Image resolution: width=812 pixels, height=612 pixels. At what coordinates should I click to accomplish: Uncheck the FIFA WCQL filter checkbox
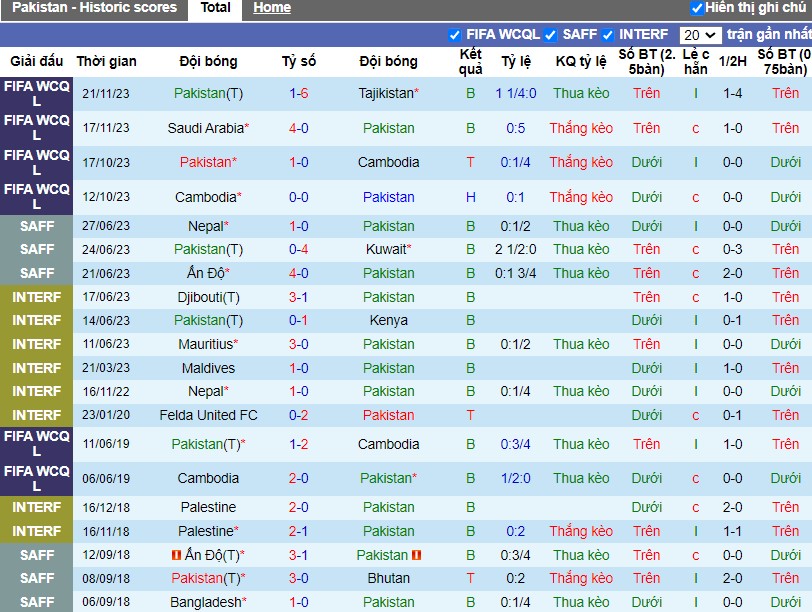click(x=454, y=35)
